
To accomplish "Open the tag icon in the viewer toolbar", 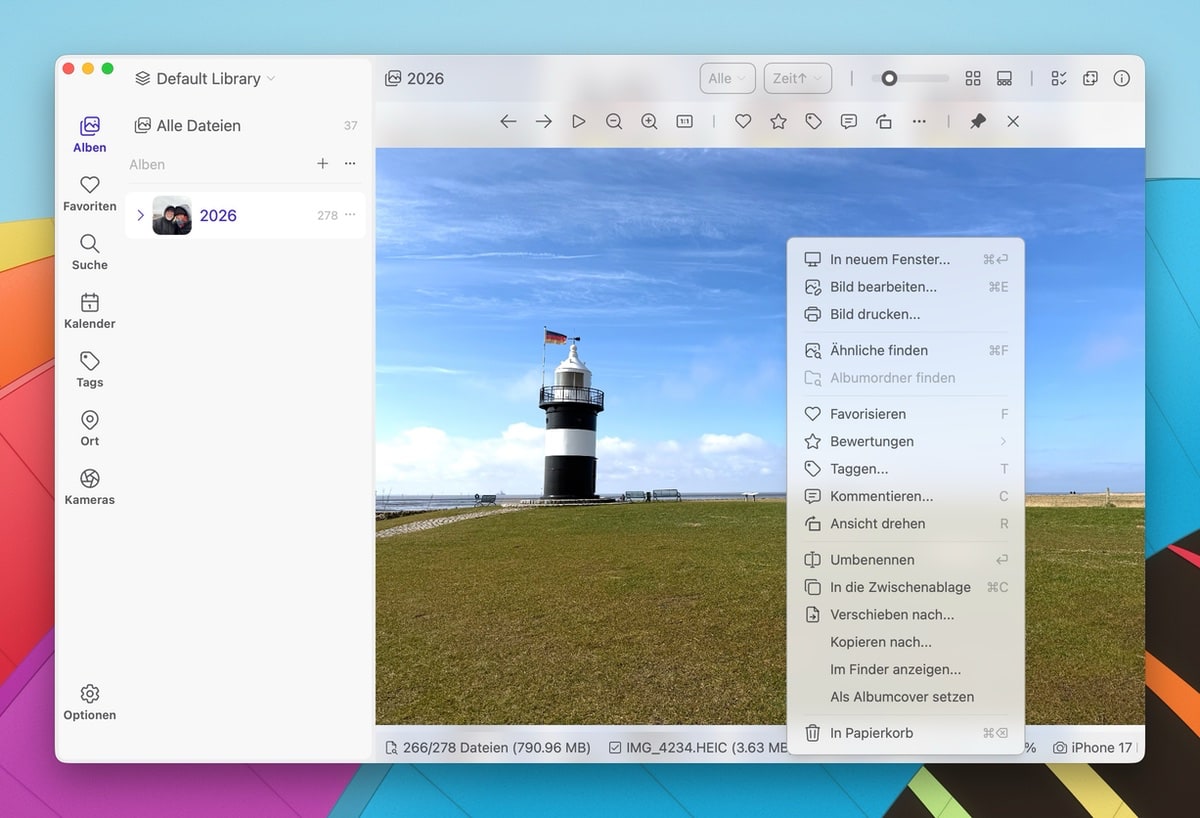I will point(813,121).
